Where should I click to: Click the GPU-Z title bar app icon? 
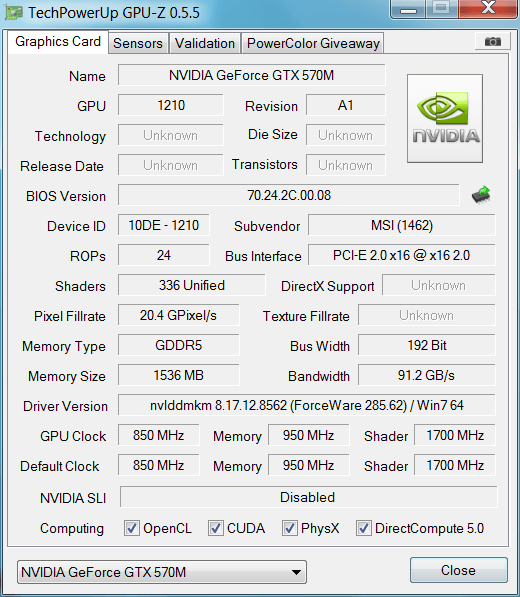click(x=14, y=13)
